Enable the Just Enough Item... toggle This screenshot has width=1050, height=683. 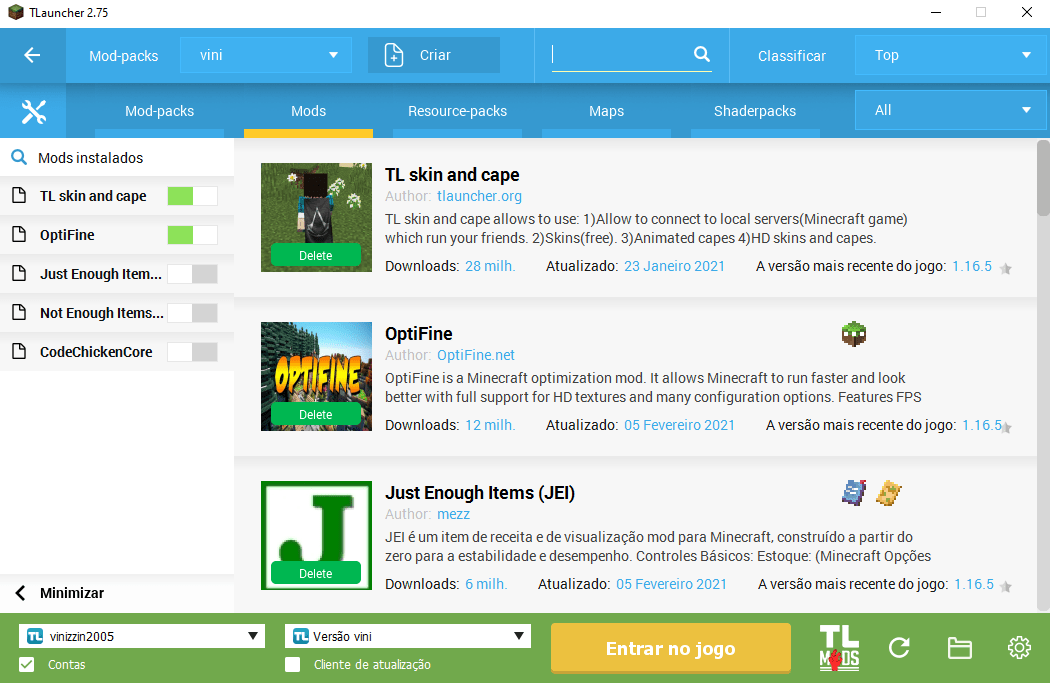pos(192,273)
